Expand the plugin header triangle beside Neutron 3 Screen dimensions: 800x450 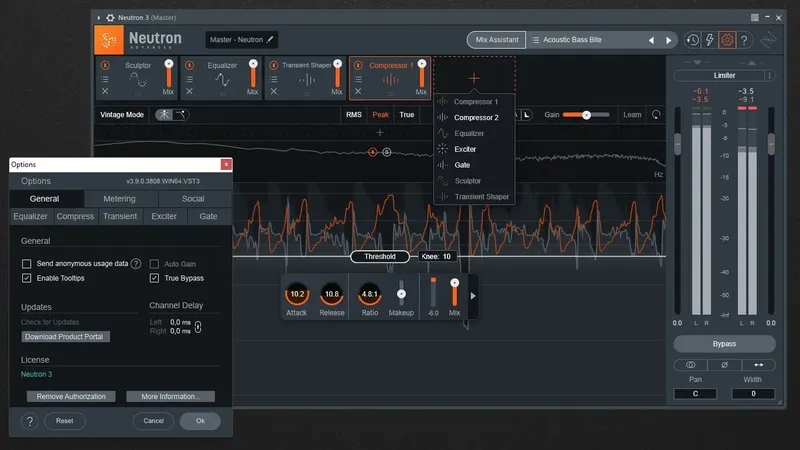click(x=98, y=17)
